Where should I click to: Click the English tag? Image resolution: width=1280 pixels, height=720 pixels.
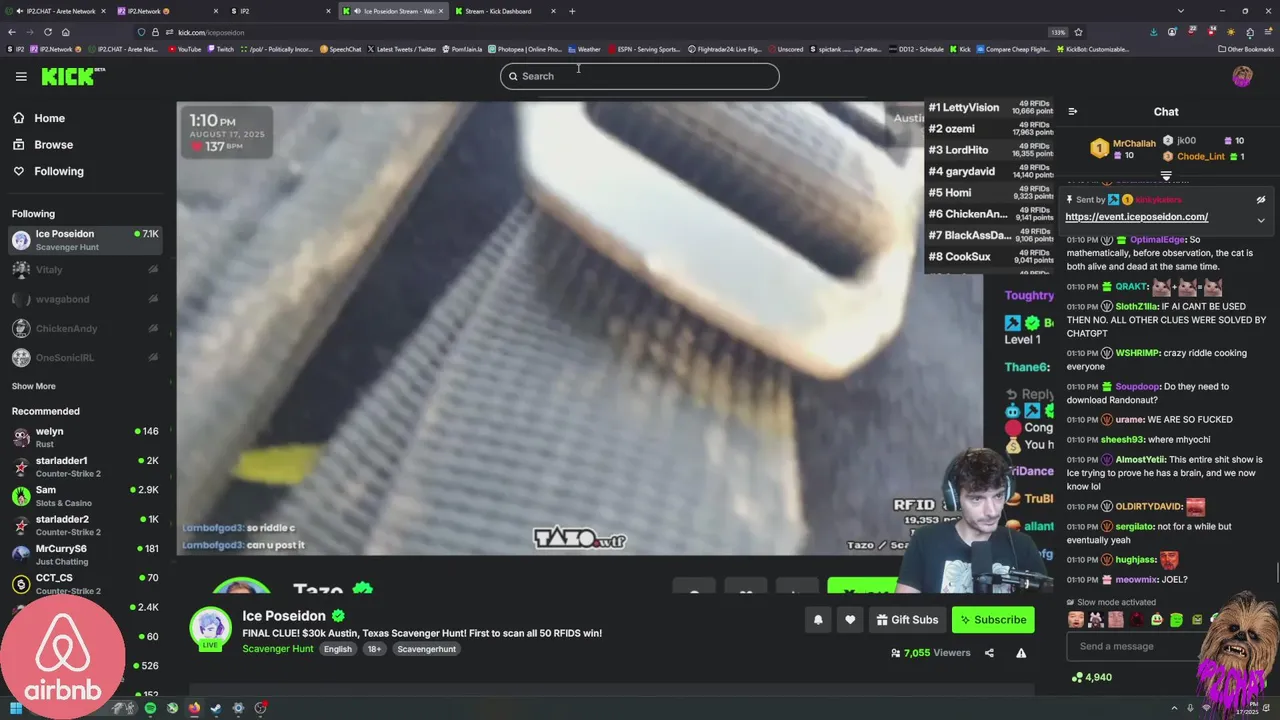tap(338, 649)
